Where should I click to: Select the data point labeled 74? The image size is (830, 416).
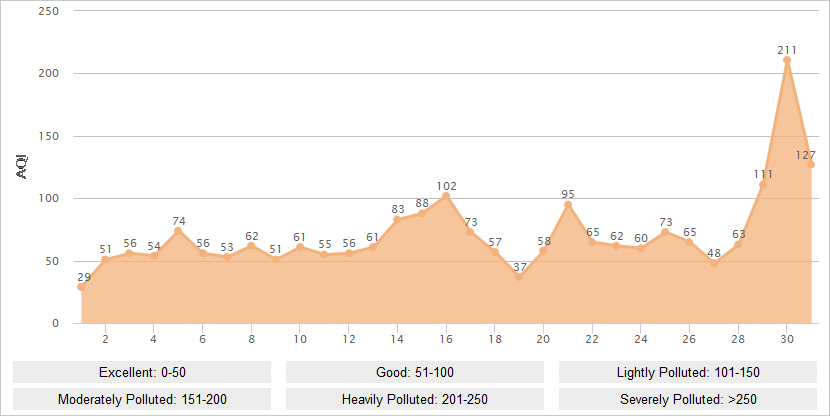(178, 231)
